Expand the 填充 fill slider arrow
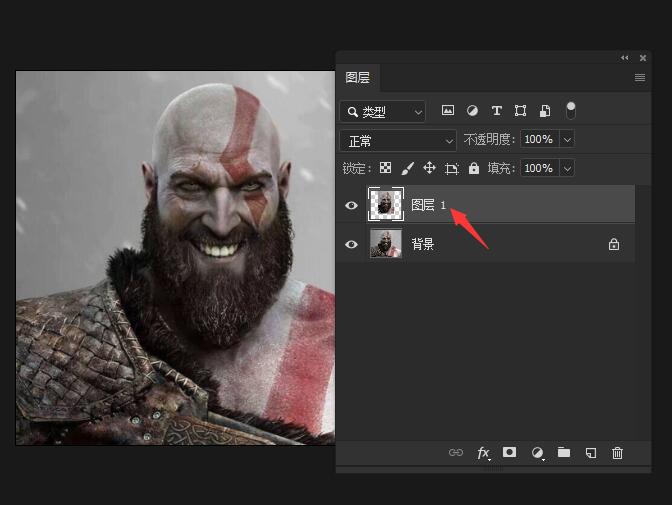The width and height of the screenshot is (672, 505). tap(567, 168)
